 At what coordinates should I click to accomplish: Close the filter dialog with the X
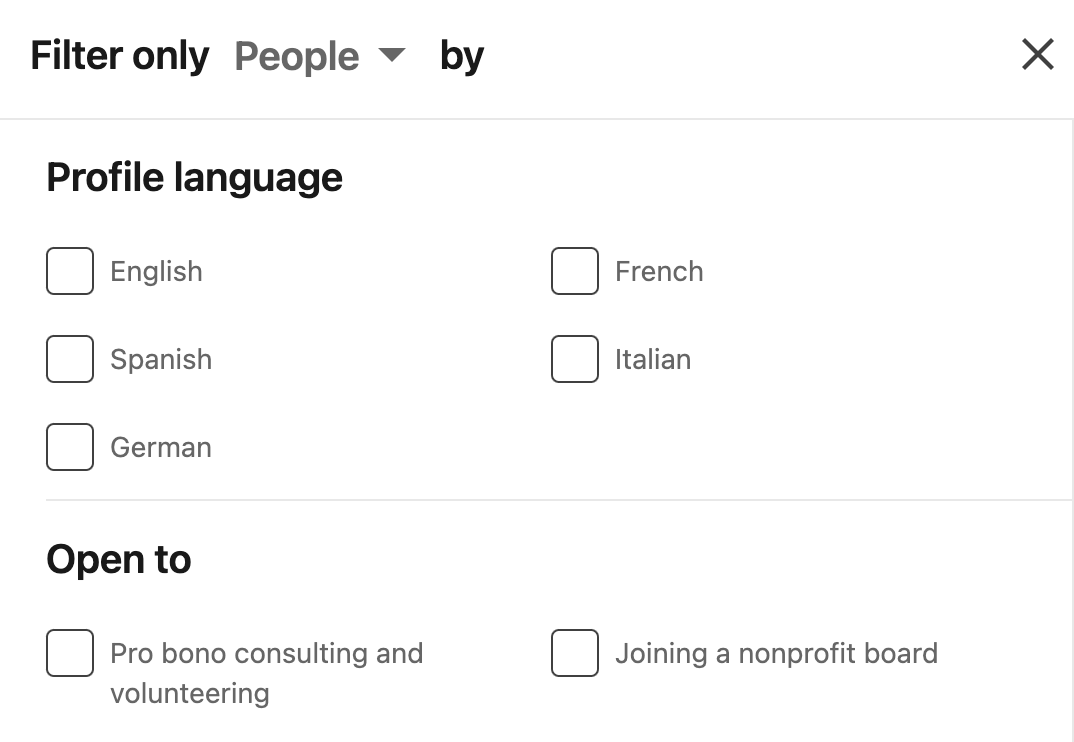[1037, 55]
